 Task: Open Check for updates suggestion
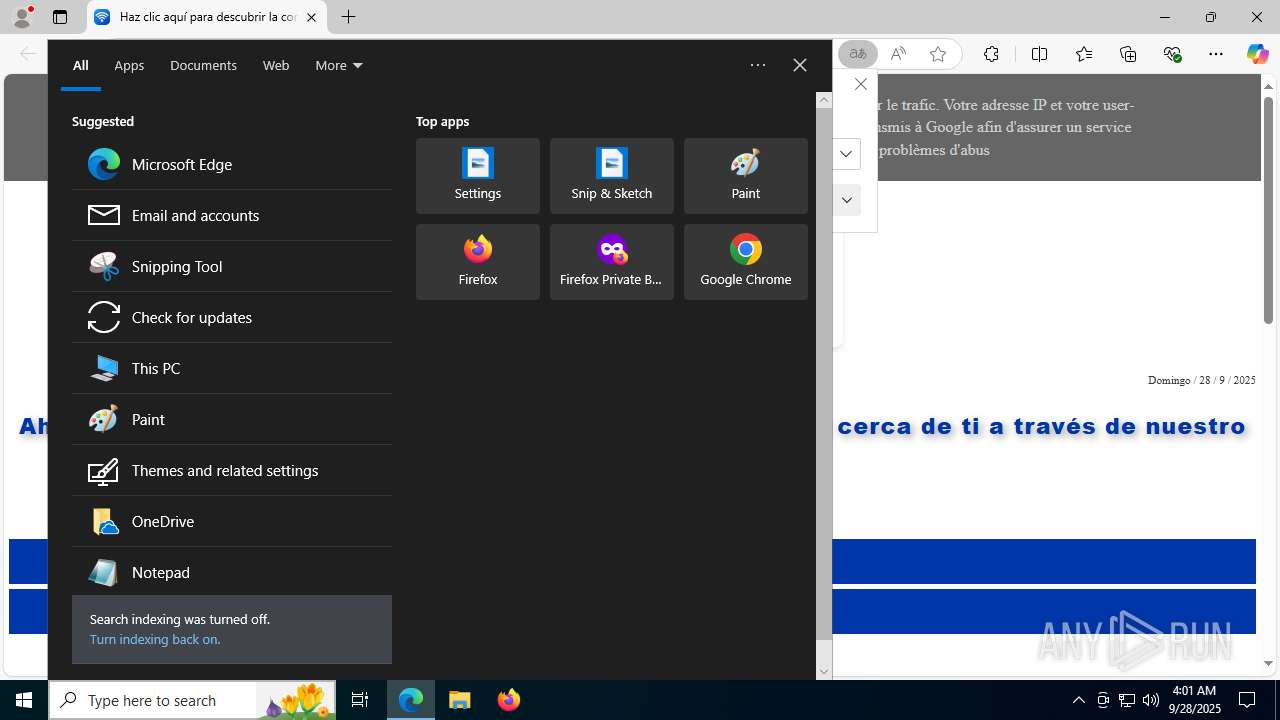pos(231,317)
